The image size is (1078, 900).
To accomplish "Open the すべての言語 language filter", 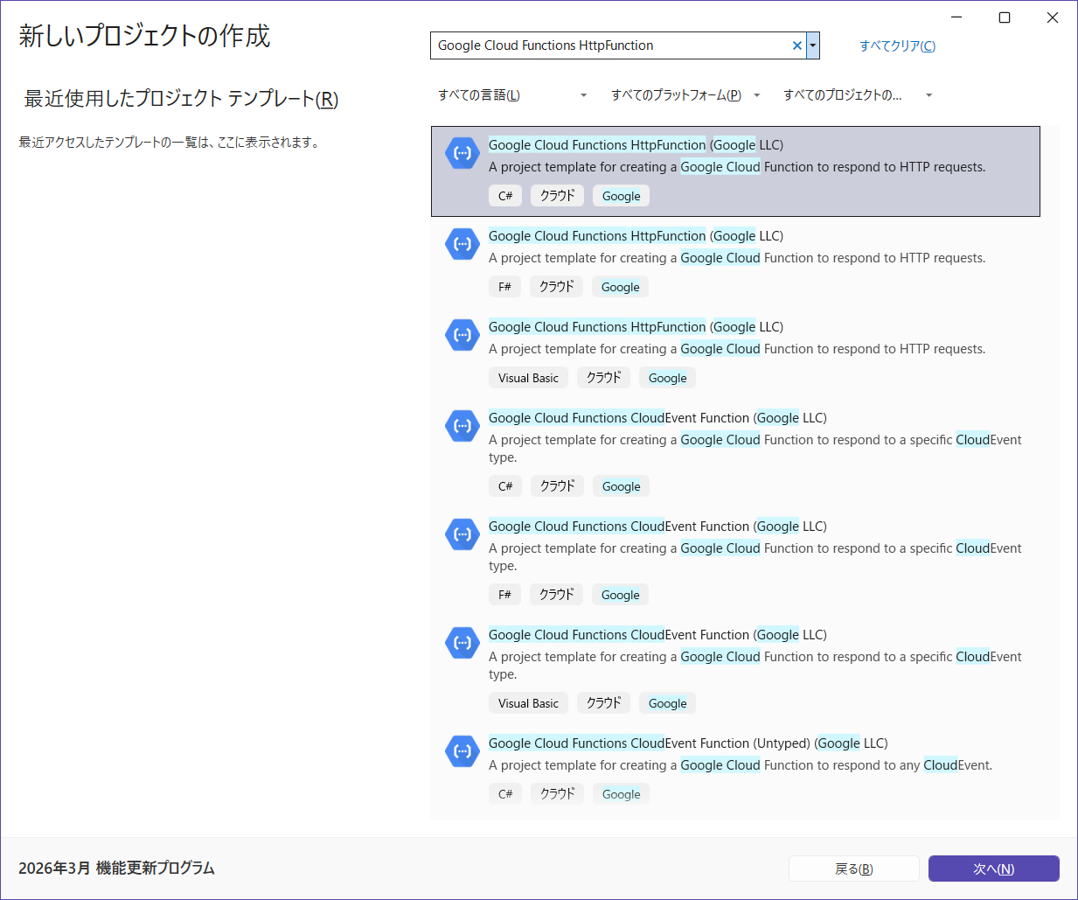I will coord(512,95).
